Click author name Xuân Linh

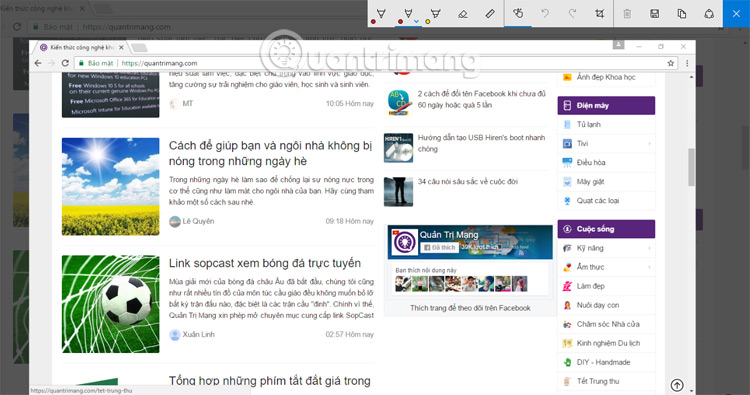[x=199, y=335]
